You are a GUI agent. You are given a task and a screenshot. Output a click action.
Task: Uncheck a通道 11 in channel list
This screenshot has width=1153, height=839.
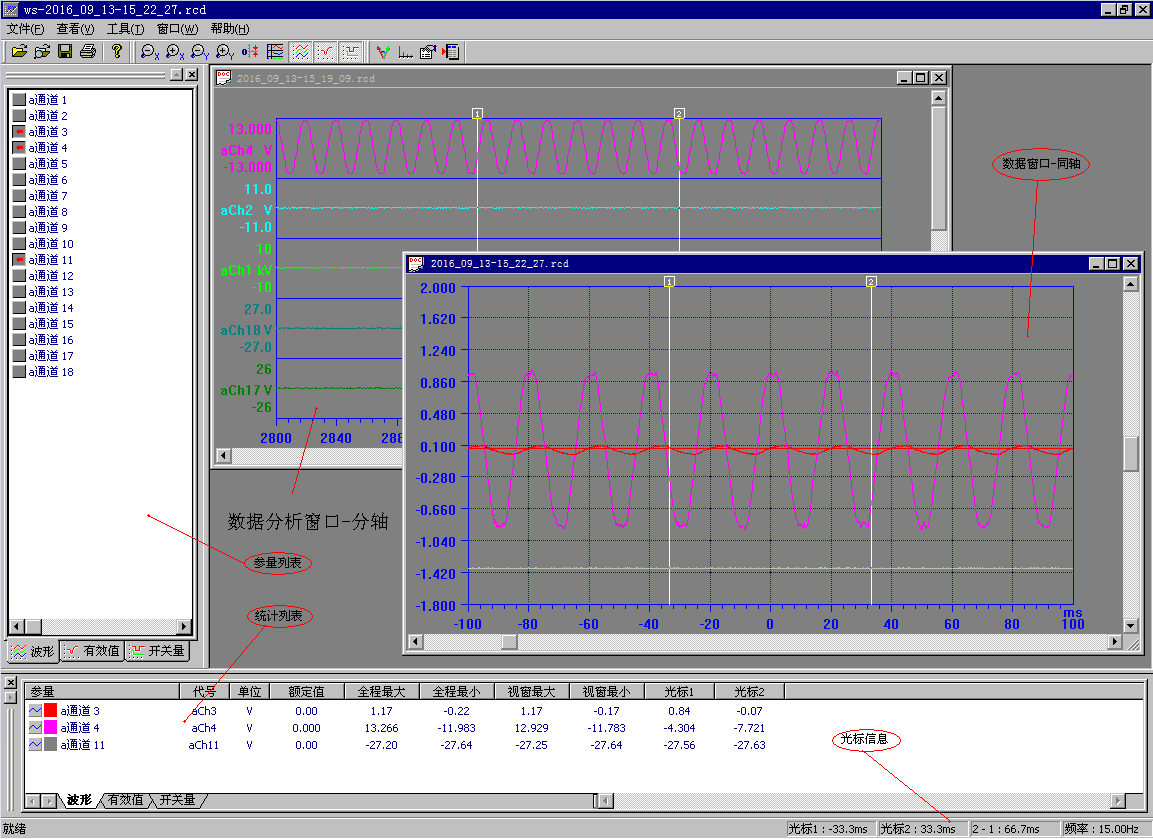coord(19,260)
